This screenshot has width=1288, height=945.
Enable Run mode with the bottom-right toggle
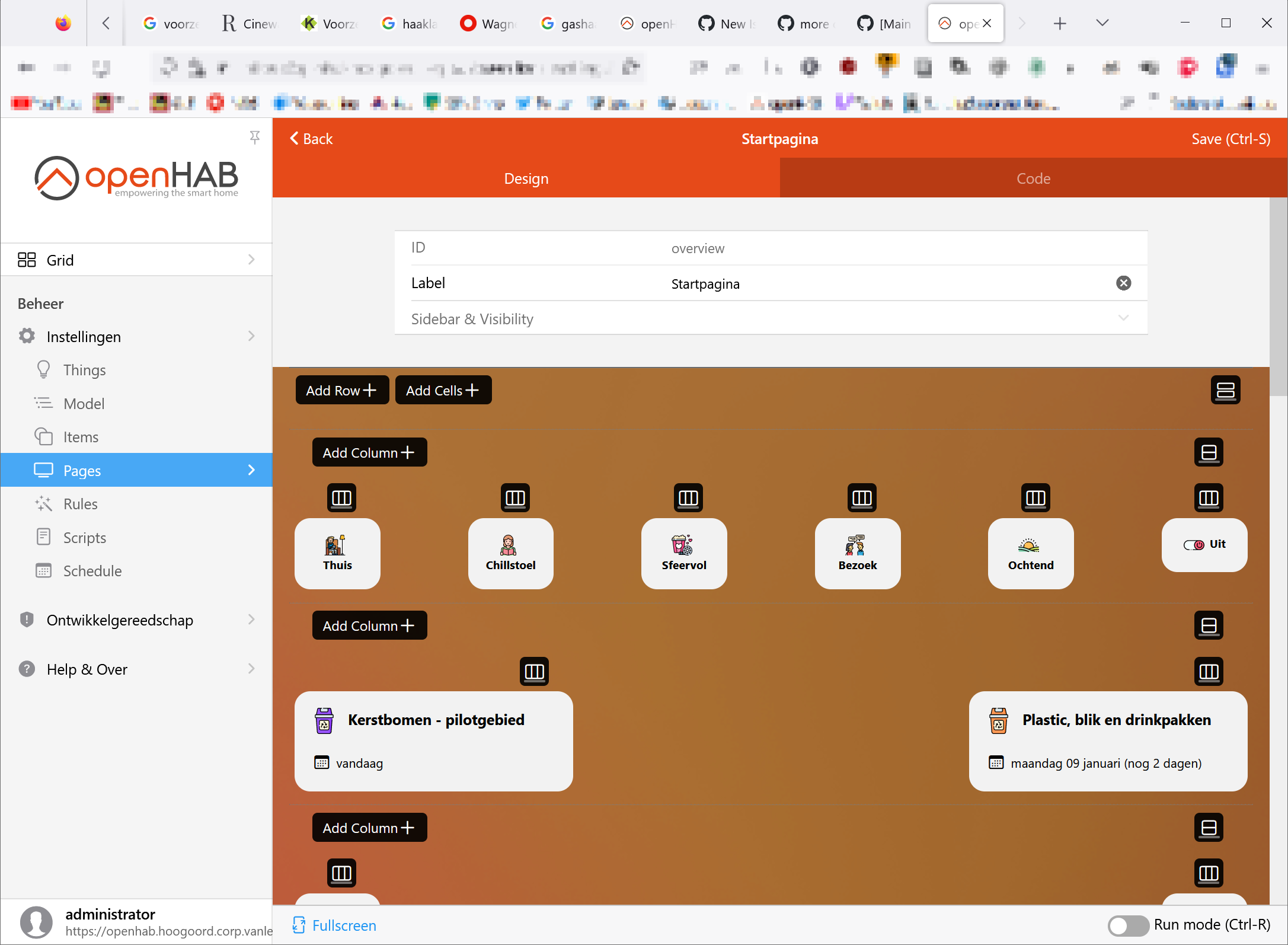click(1127, 925)
